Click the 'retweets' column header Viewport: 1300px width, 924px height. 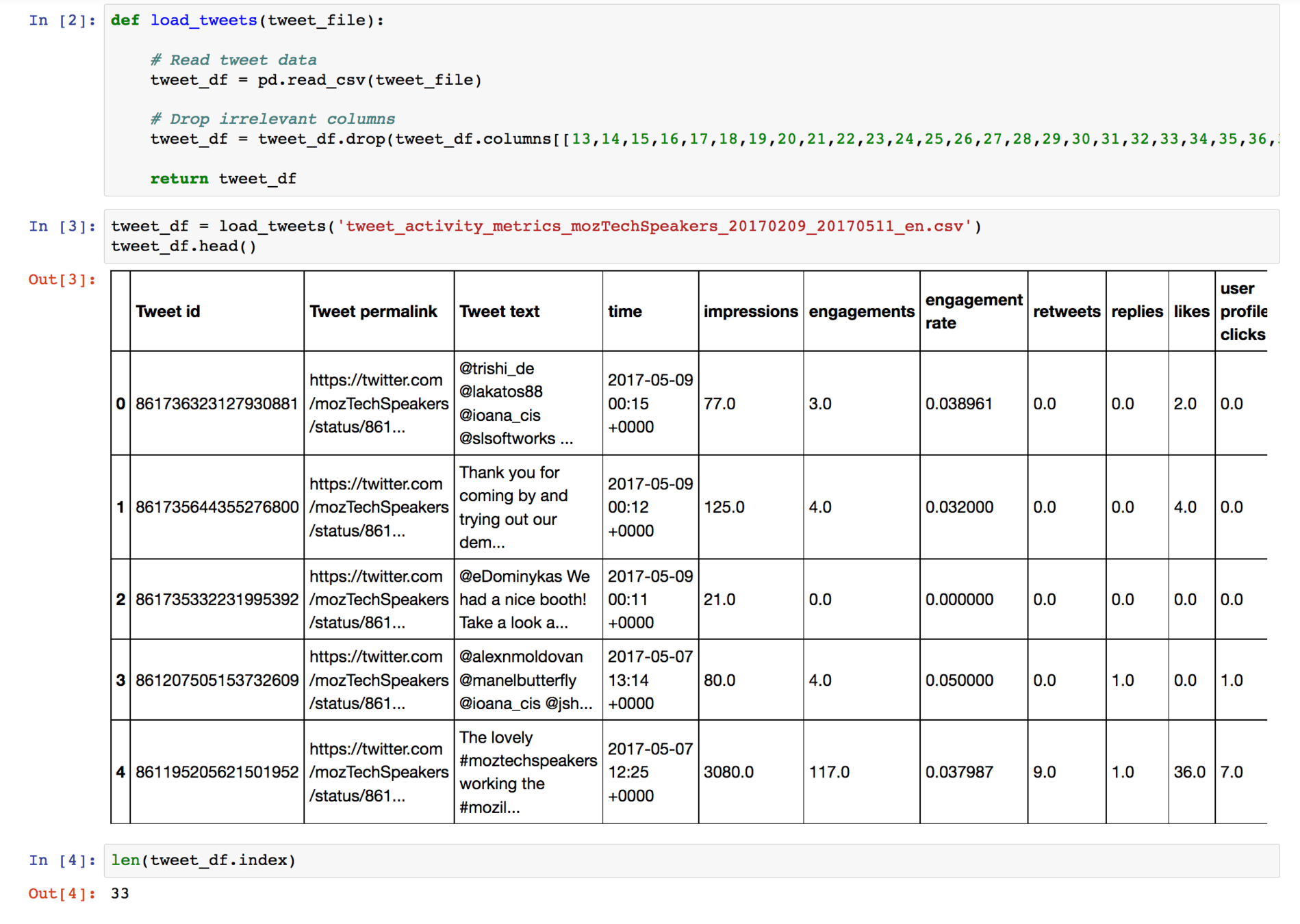point(1067,311)
